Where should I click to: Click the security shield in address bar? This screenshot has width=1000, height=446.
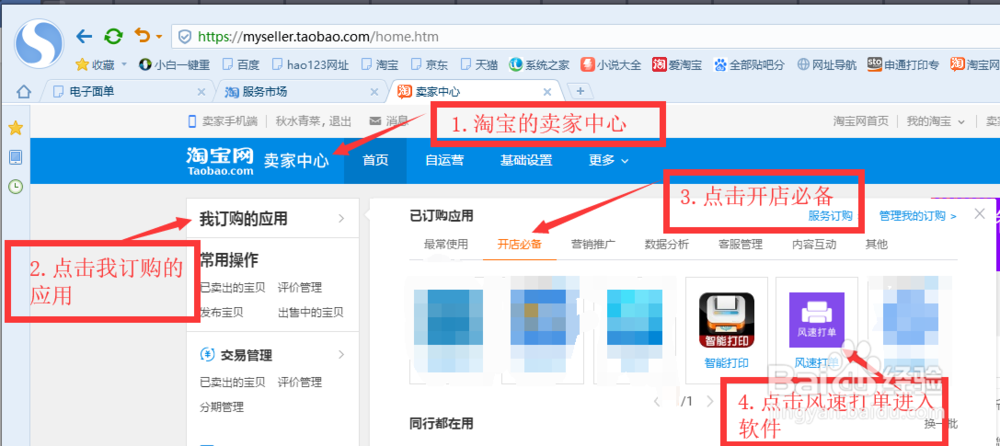(x=184, y=37)
